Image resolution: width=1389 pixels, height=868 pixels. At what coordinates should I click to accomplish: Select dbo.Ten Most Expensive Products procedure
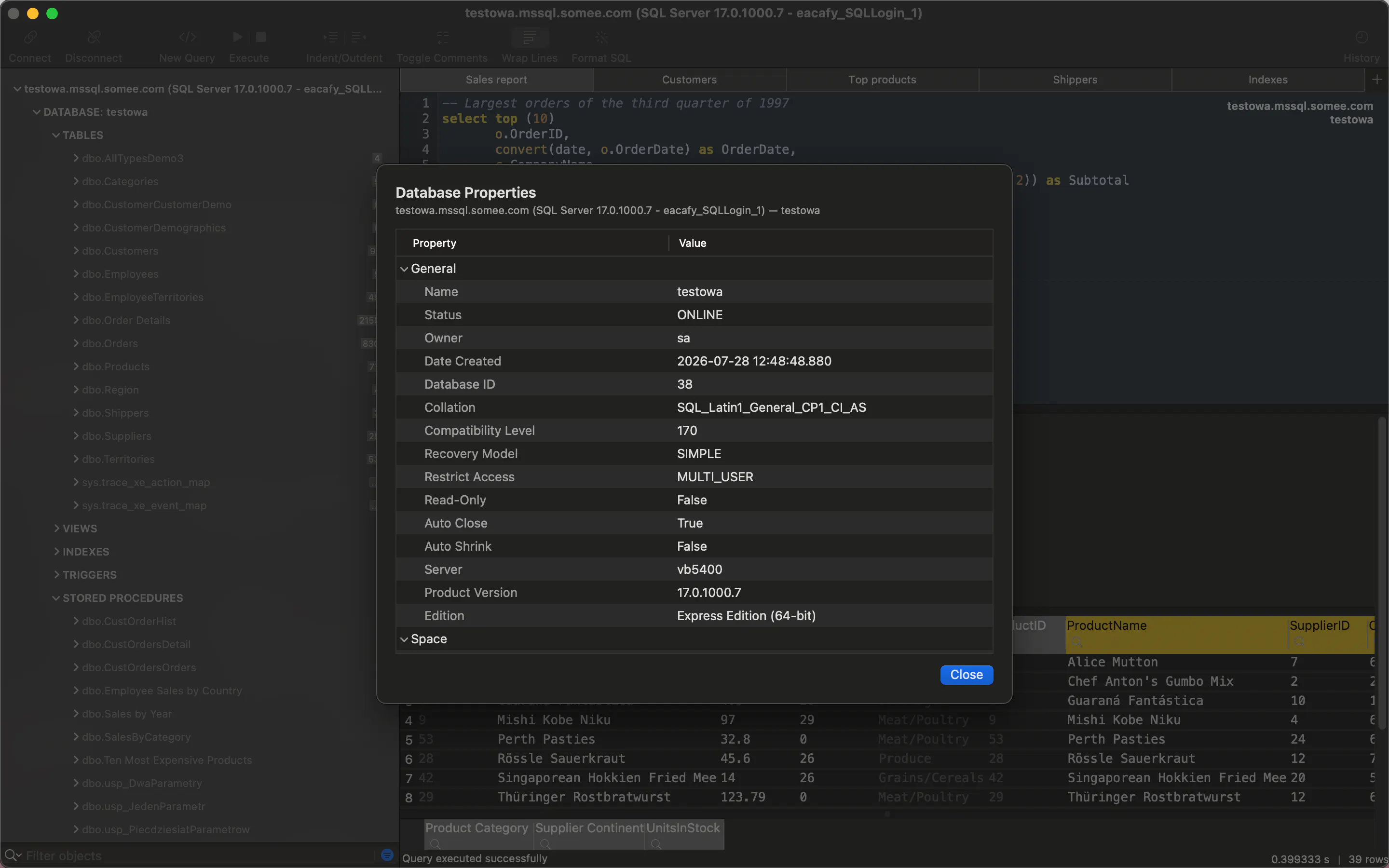click(166, 760)
